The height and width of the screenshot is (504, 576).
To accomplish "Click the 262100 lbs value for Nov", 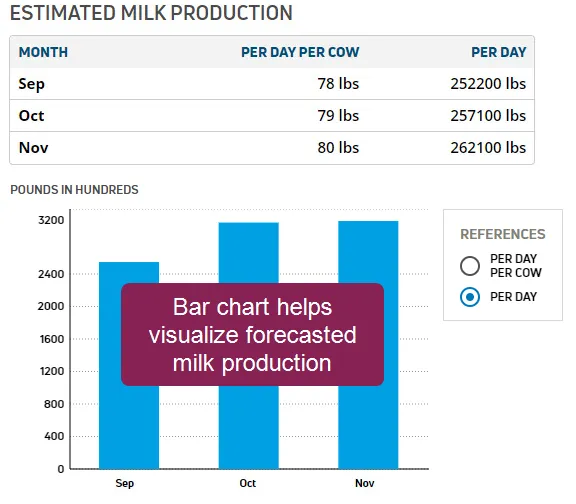I will pyautogui.click(x=488, y=148).
